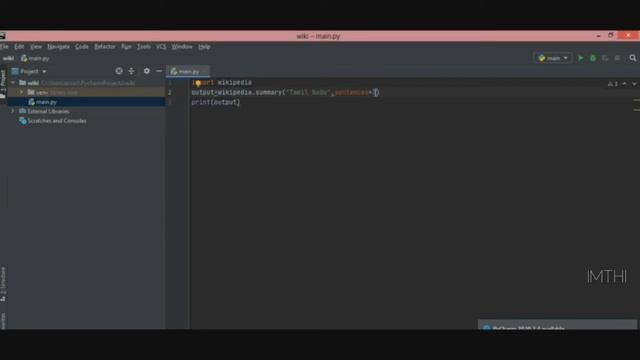Click the PyCharm update available notification
The image size is (640, 360).
click(557, 325)
